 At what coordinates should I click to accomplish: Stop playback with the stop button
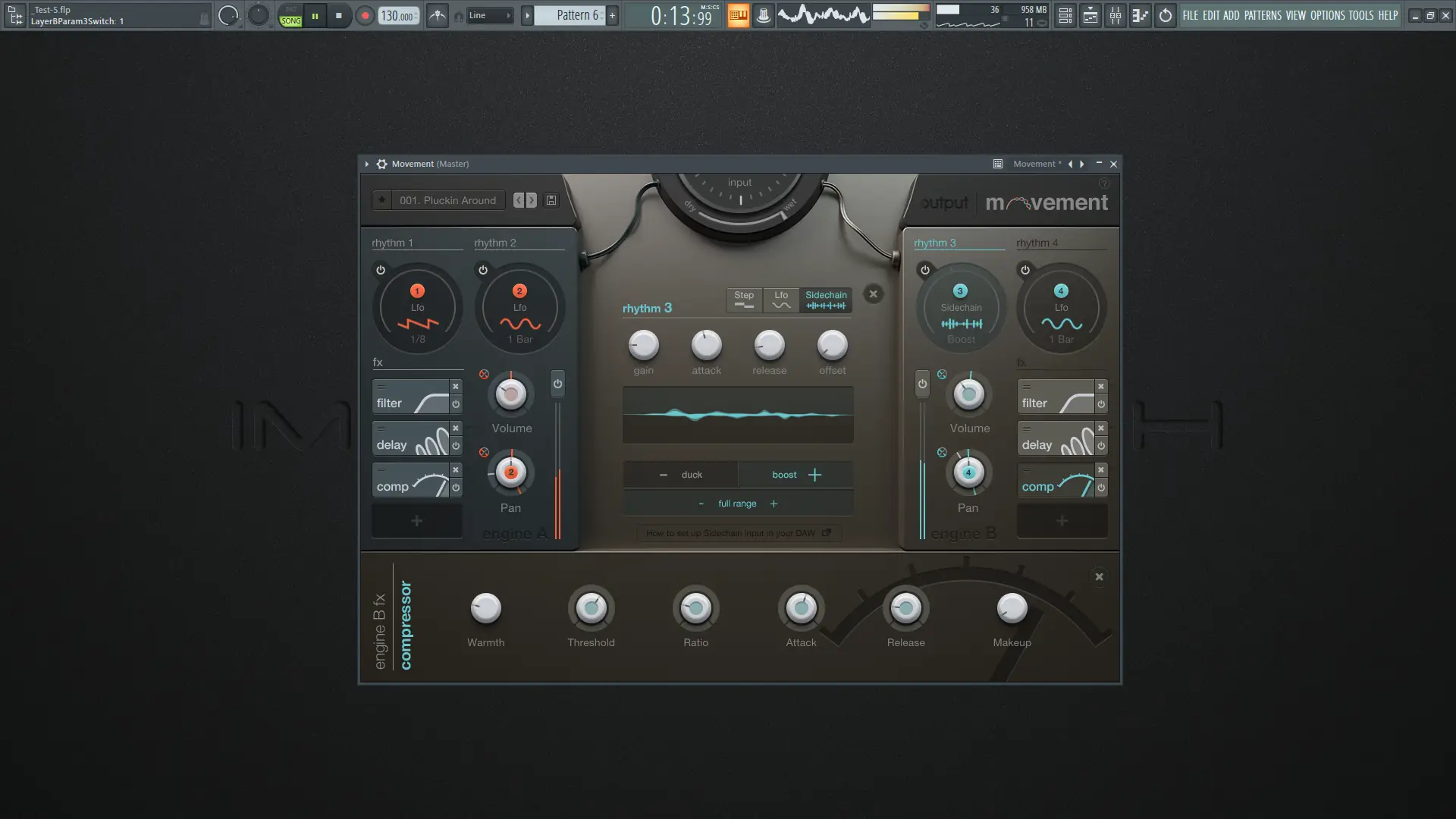click(339, 15)
